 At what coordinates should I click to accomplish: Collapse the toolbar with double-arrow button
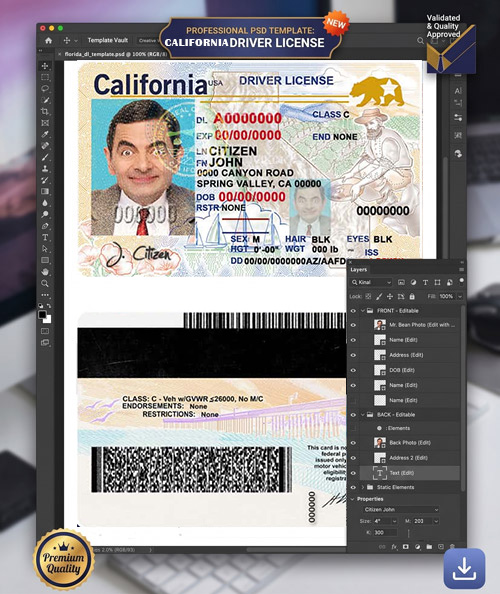point(41,50)
